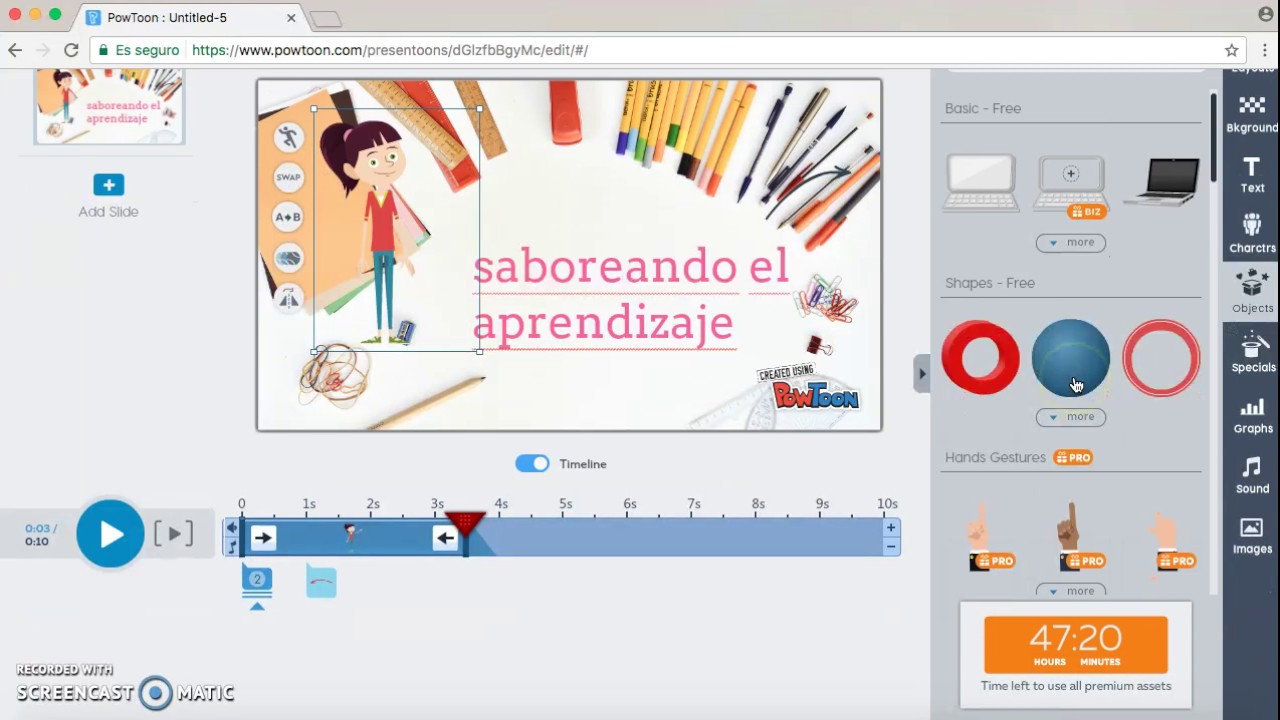Click the orange premium time-left counter
The width and height of the screenshot is (1280, 720).
pyautogui.click(x=1076, y=644)
